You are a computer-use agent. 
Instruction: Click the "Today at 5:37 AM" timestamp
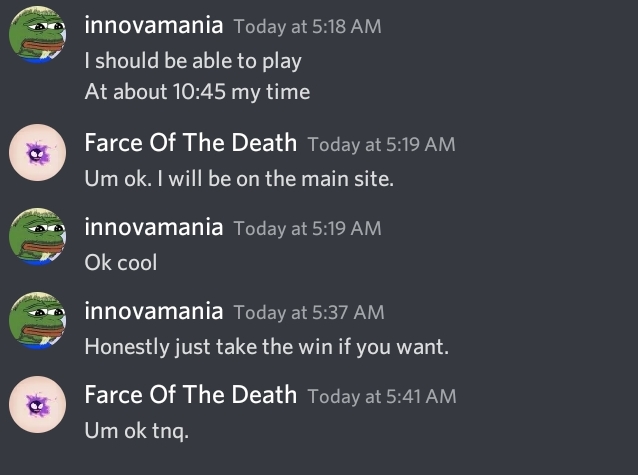coord(308,313)
